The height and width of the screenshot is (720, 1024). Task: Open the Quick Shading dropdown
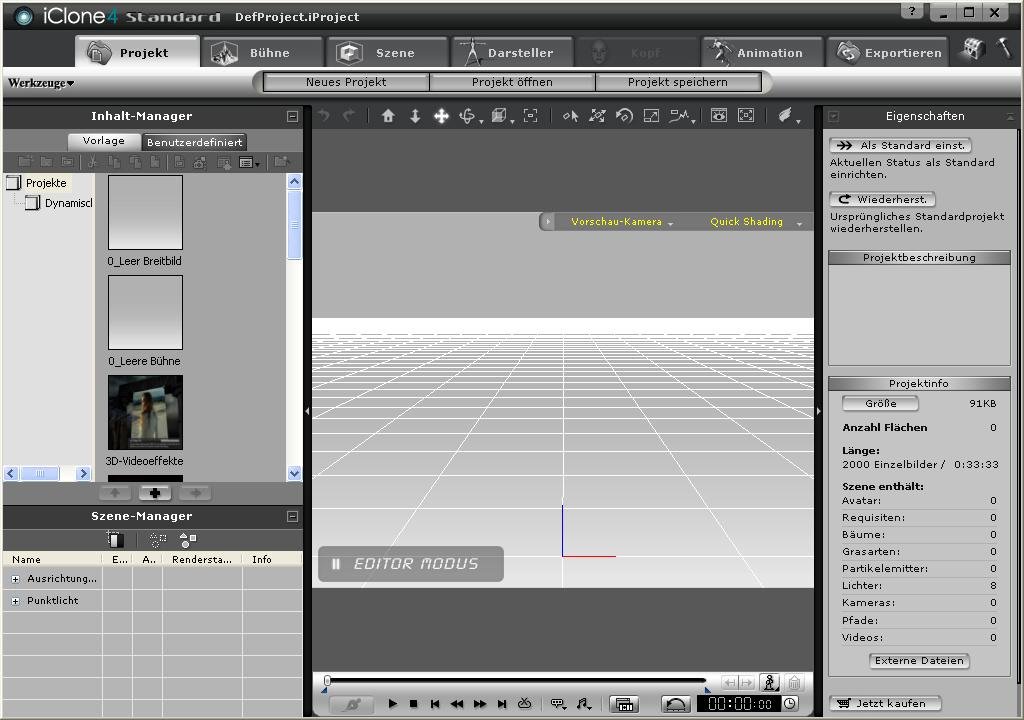click(x=756, y=222)
